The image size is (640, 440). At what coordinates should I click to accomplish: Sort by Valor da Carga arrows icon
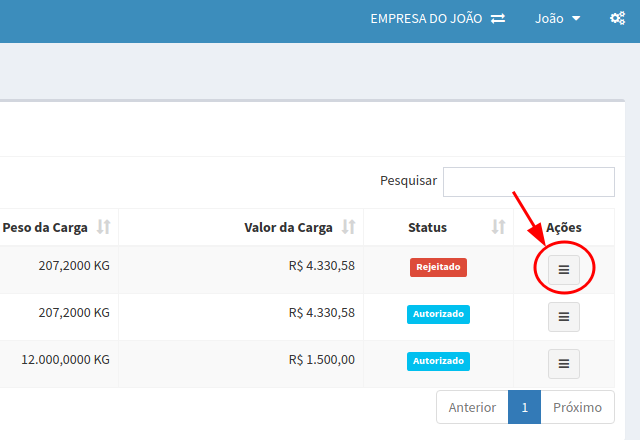pos(348,227)
